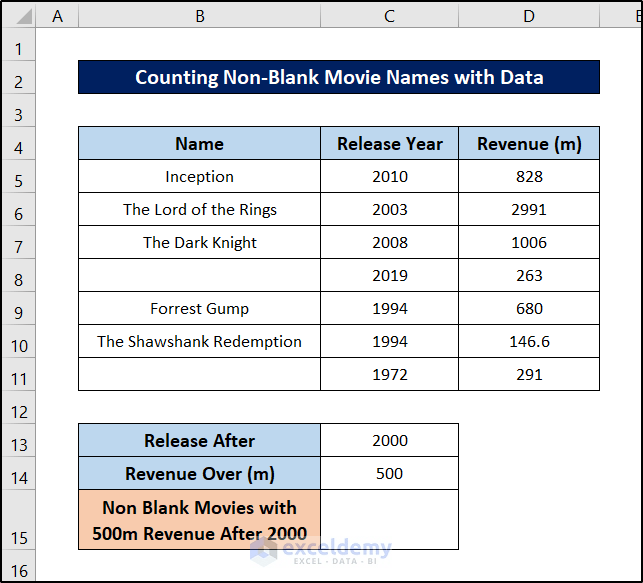643x583 pixels.
Task: Click the blank name cell beside 1972
Action: click(199, 374)
